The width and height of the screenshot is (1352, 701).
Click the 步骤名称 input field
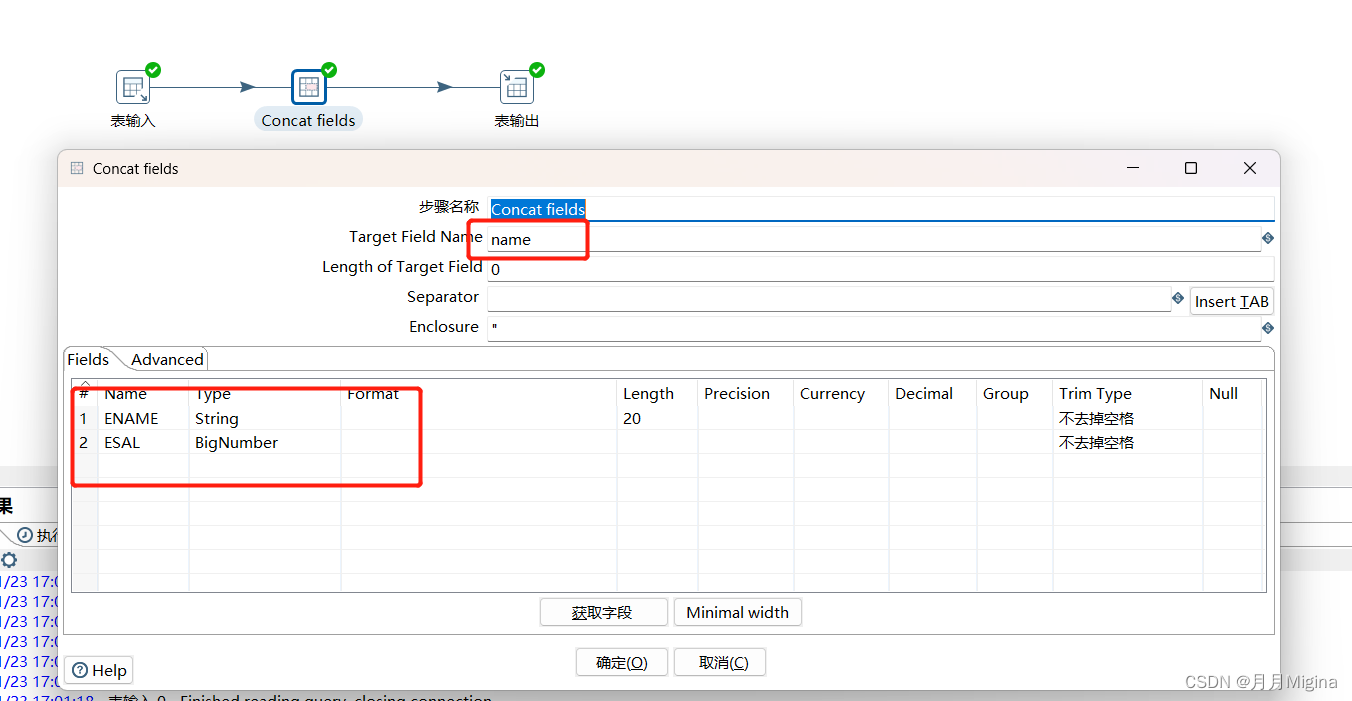881,209
